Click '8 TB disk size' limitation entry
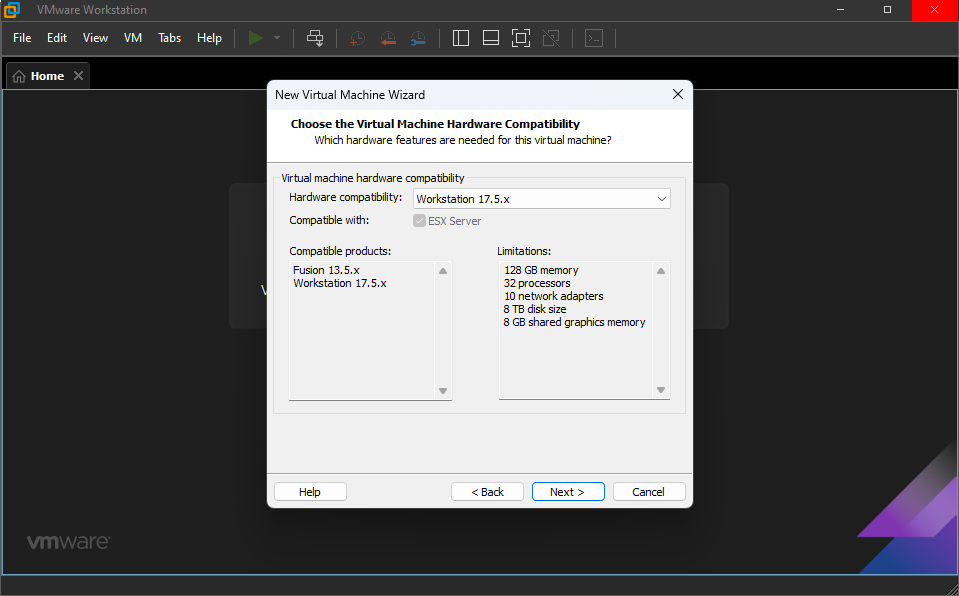Screen dimensions: 959x596 pyautogui.click(x=535, y=309)
